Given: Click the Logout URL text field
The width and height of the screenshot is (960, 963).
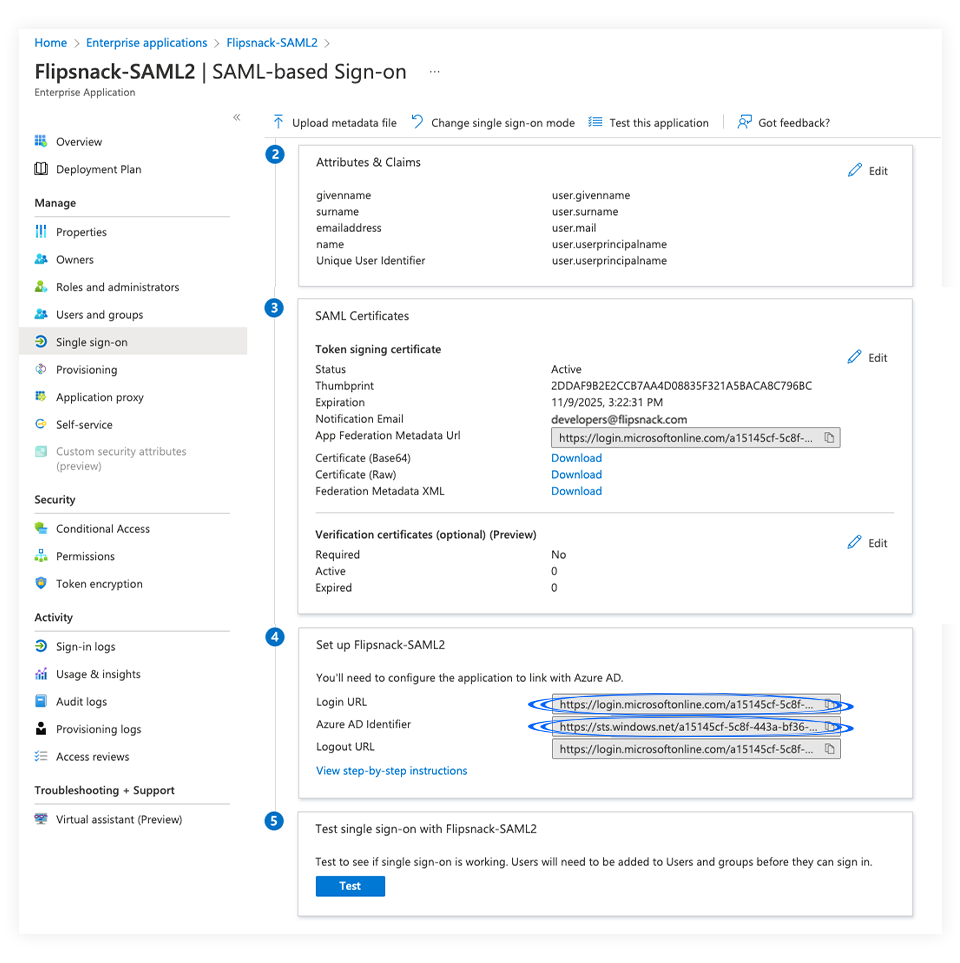Looking at the screenshot, I should (x=696, y=749).
